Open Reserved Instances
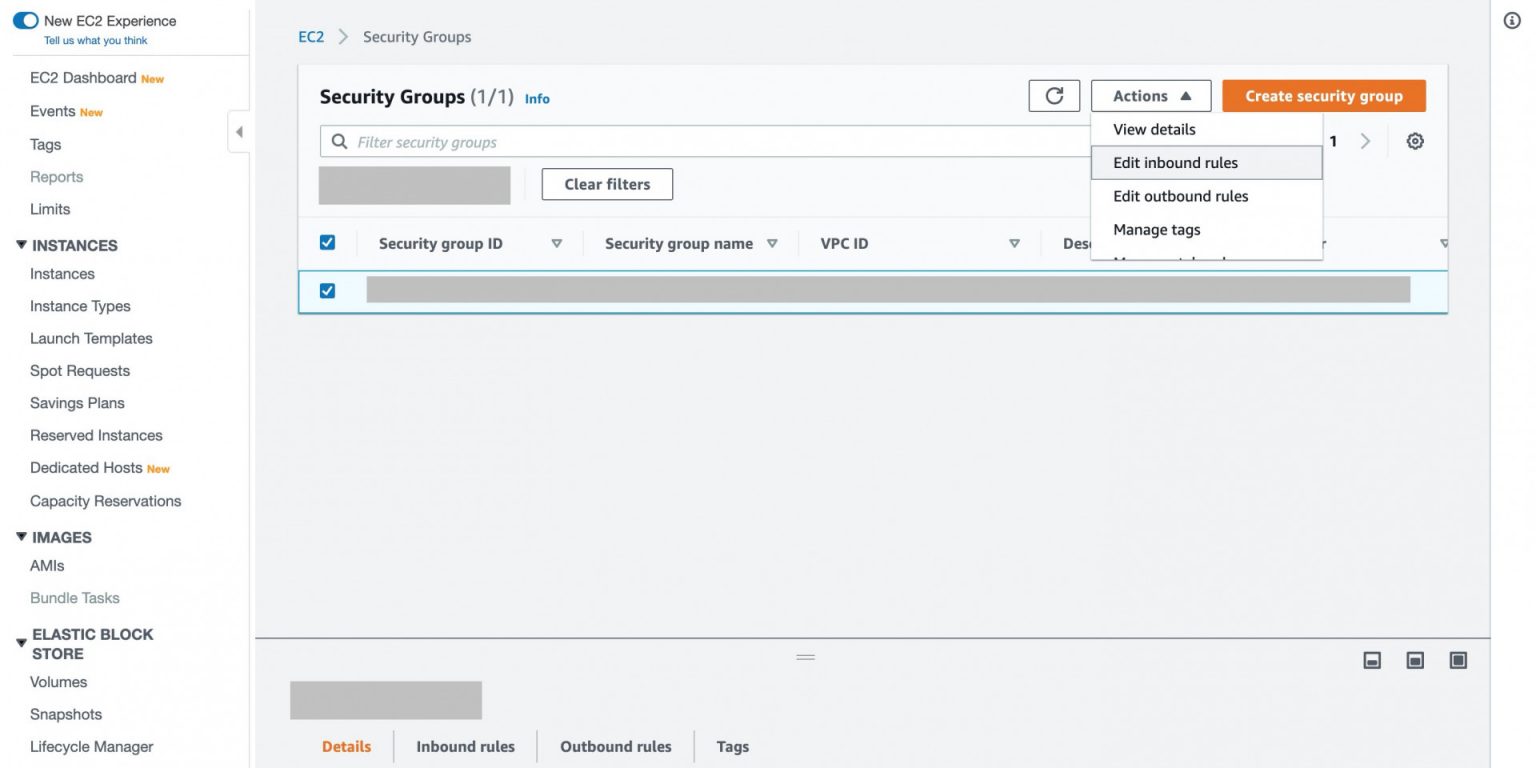Screen dimensions: 1536x768 [x=96, y=435]
